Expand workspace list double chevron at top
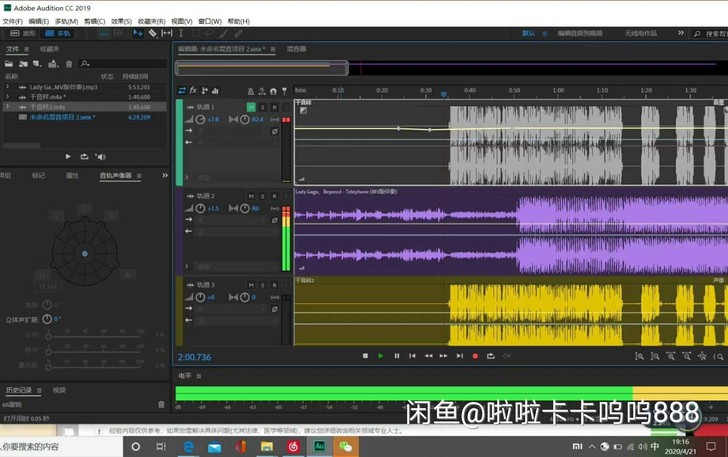This screenshot has width=728, height=457. point(681,33)
